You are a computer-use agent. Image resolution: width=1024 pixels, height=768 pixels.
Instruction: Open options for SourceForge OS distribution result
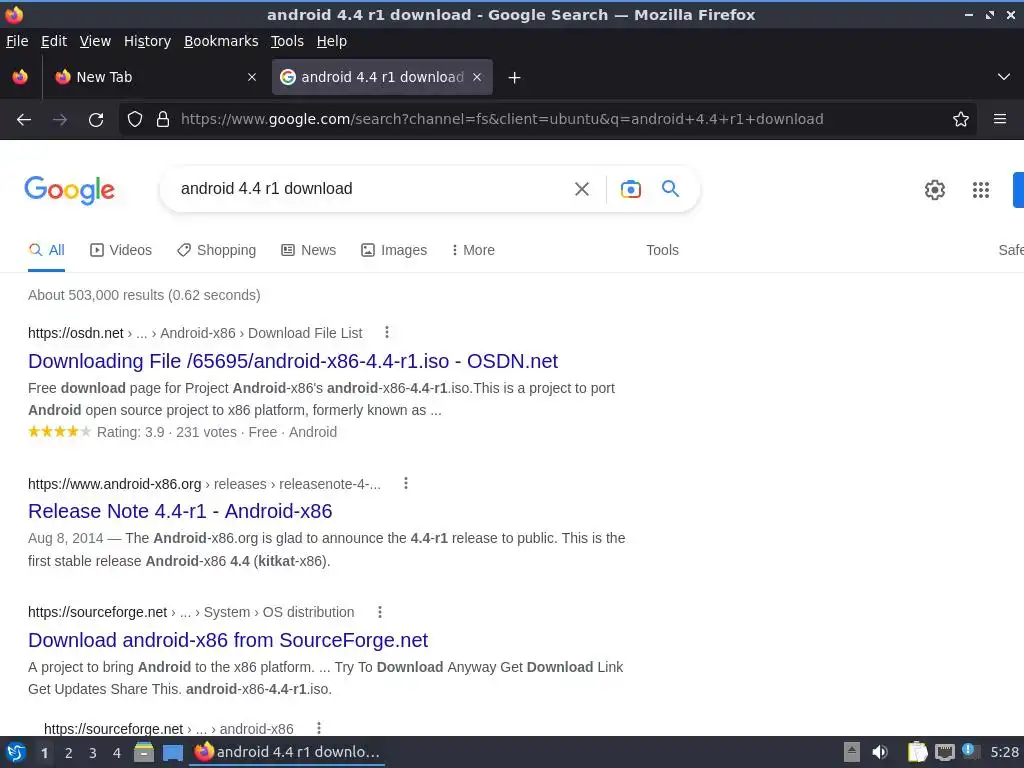[x=379, y=612]
